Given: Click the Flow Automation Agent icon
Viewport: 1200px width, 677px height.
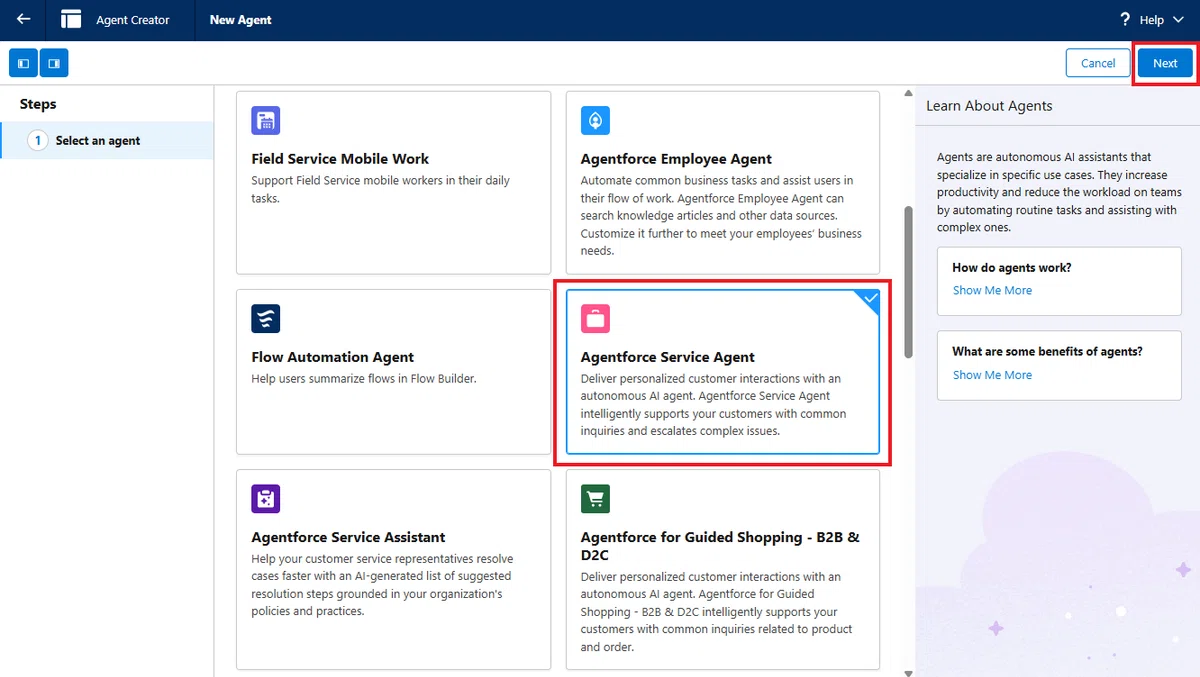Looking at the screenshot, I should [x=265, y=319].
